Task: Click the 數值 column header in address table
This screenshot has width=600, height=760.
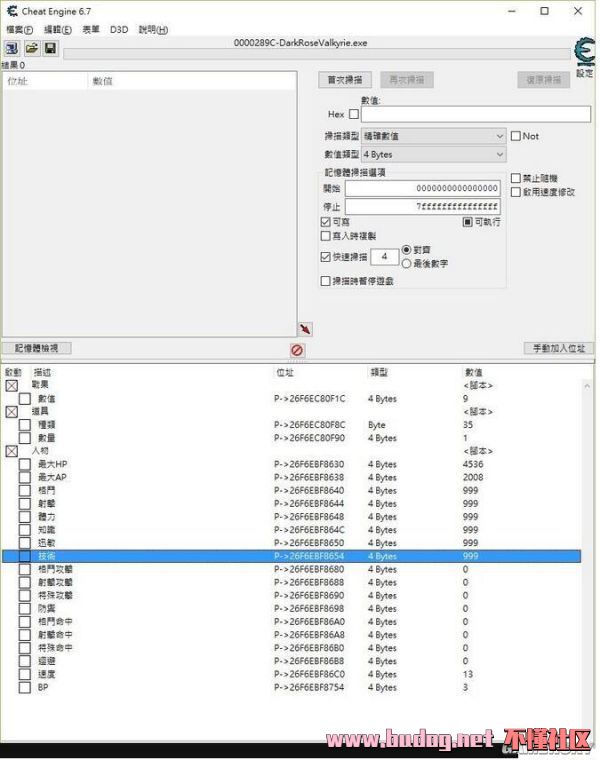Action: click(474, 372)
